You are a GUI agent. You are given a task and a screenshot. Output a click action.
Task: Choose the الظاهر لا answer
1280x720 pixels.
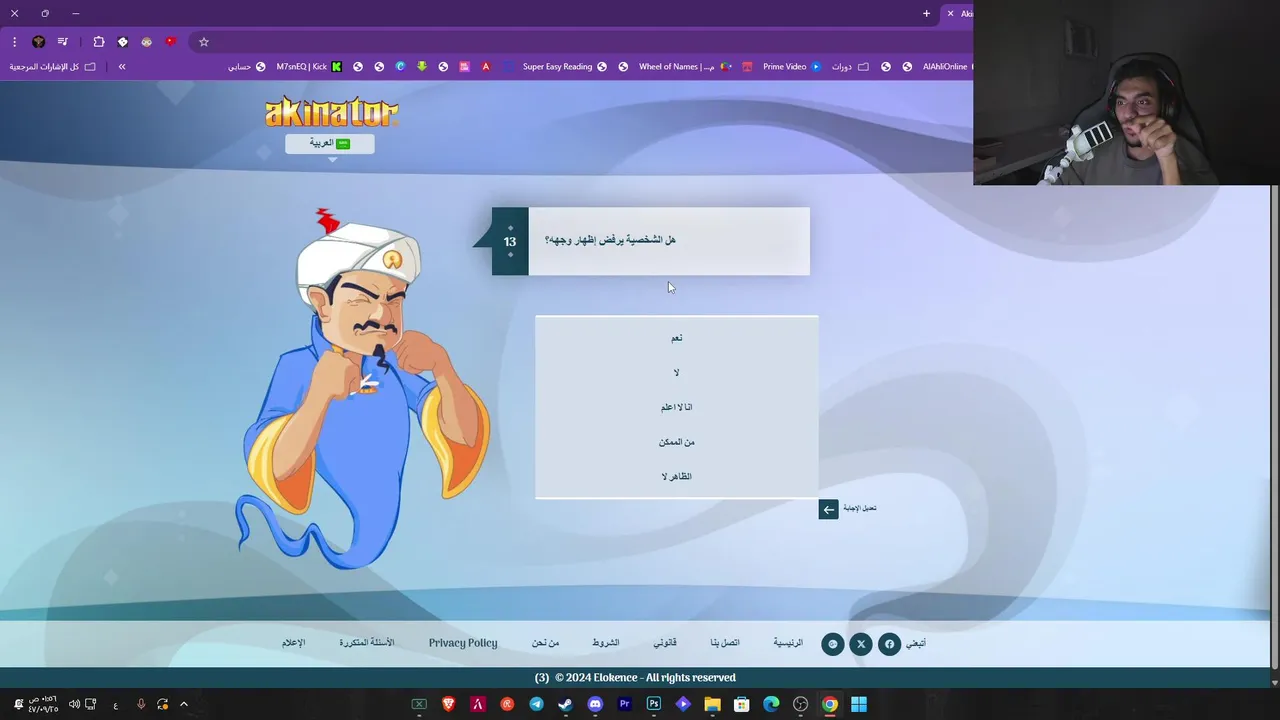pyautogui.click(x=677, y=476)
